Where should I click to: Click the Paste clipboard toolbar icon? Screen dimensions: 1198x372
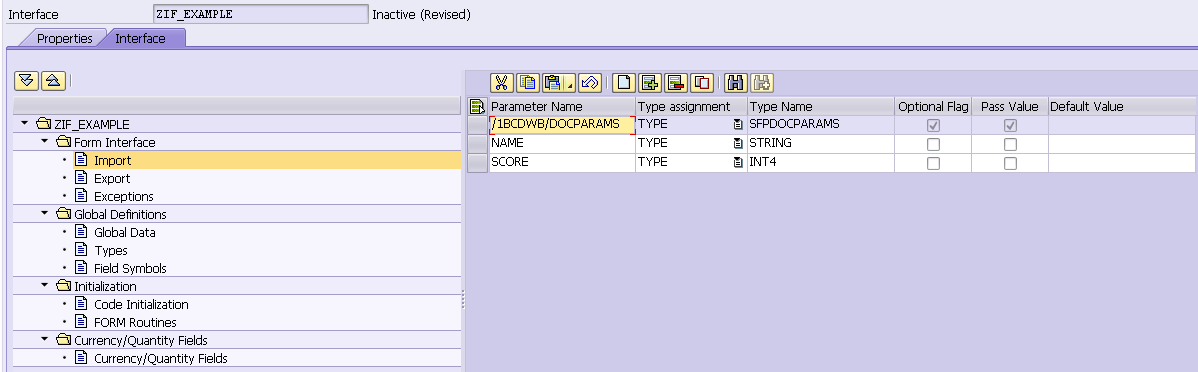click(552, 82)
